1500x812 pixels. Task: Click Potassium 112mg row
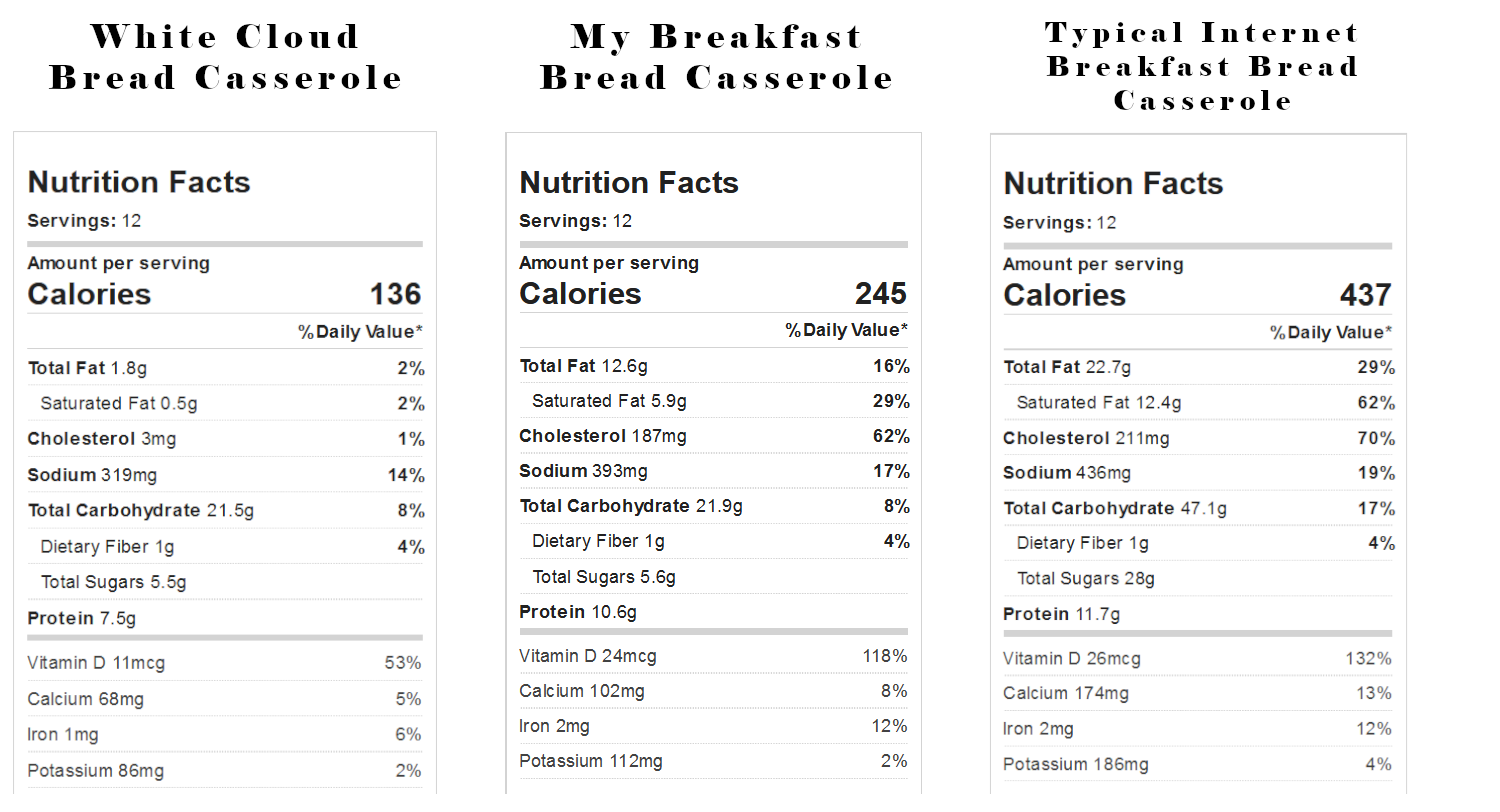point(714,761)
